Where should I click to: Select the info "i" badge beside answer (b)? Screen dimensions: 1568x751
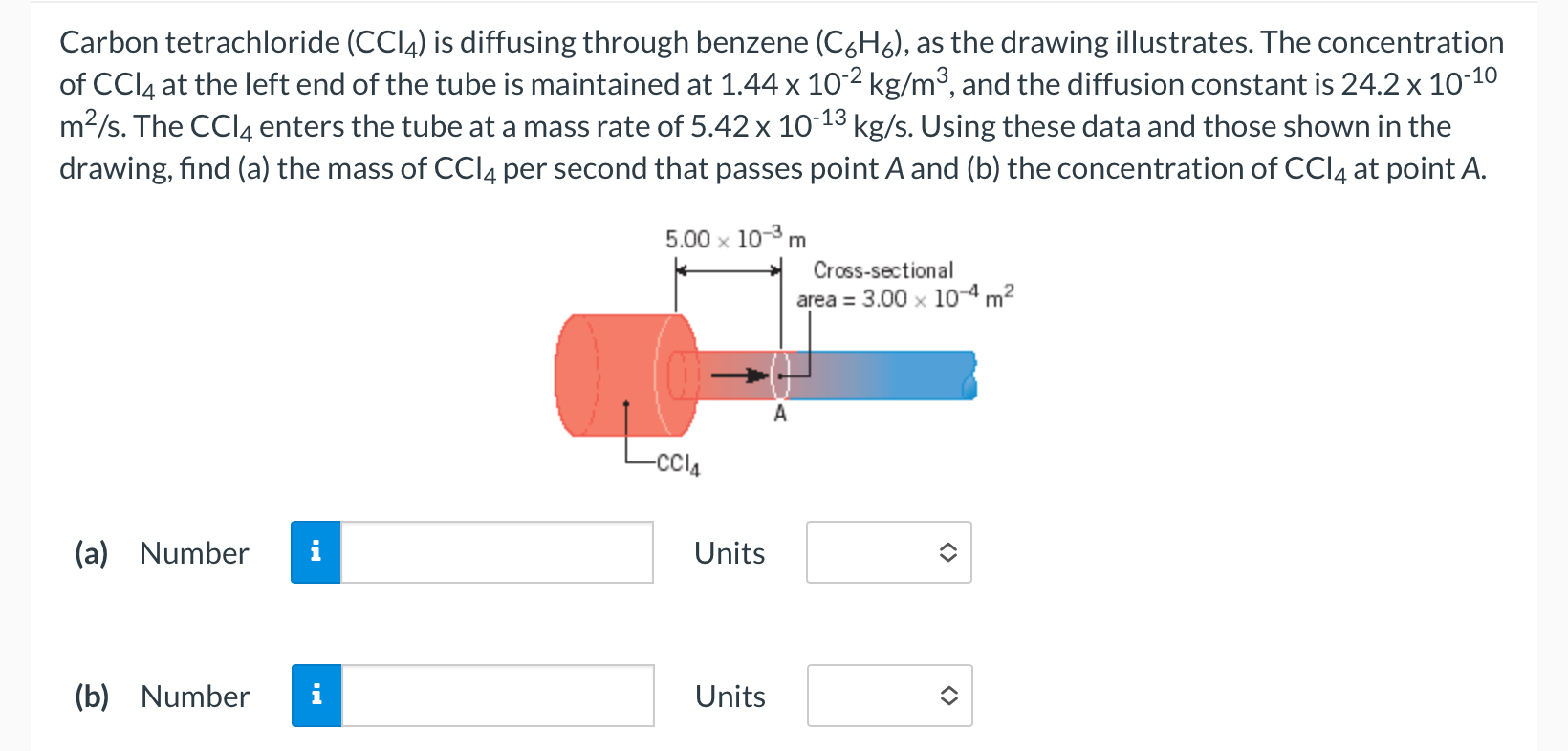(316, 696)
